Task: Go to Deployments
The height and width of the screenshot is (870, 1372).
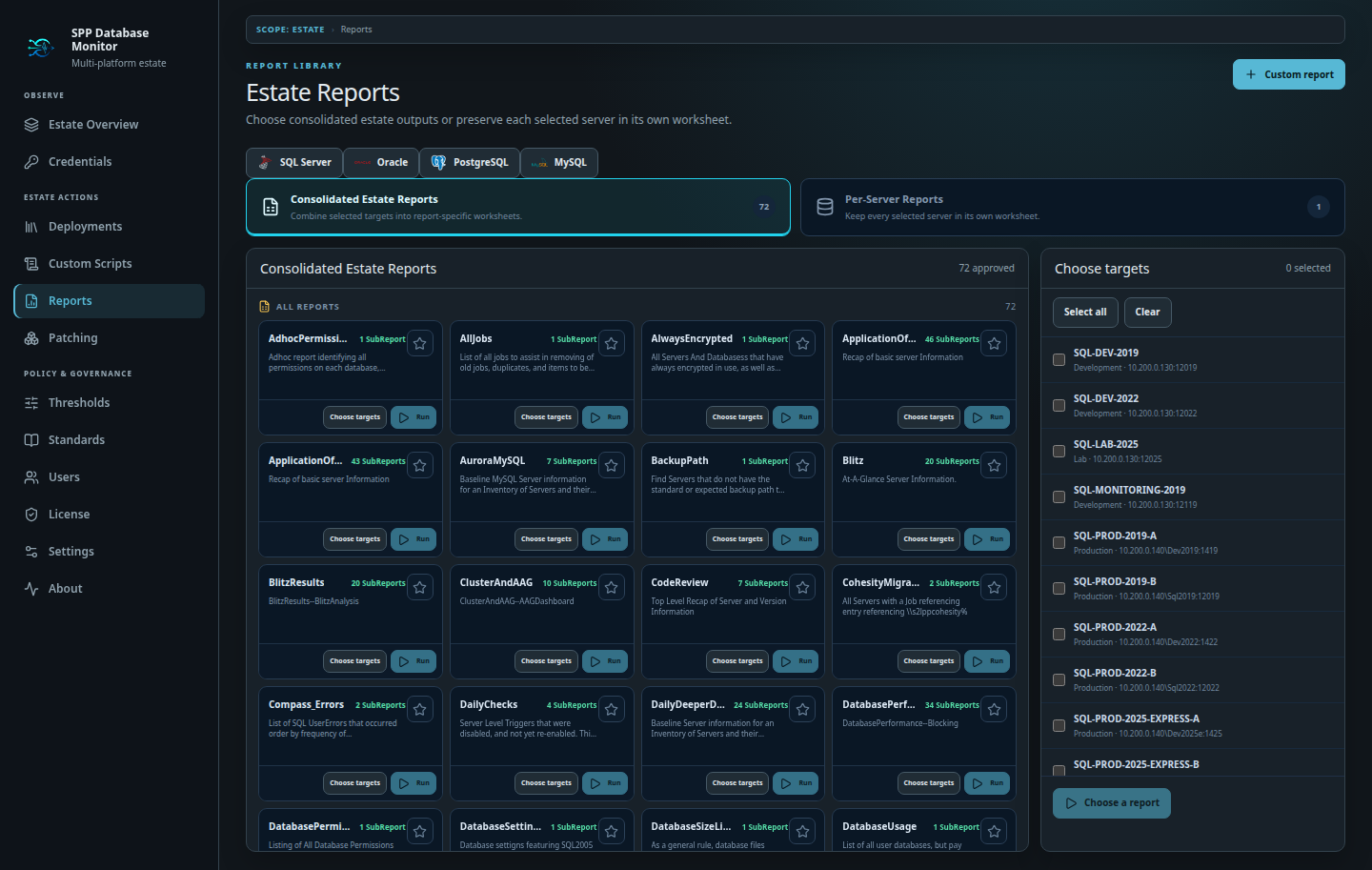Action: (x=109, y=227)
